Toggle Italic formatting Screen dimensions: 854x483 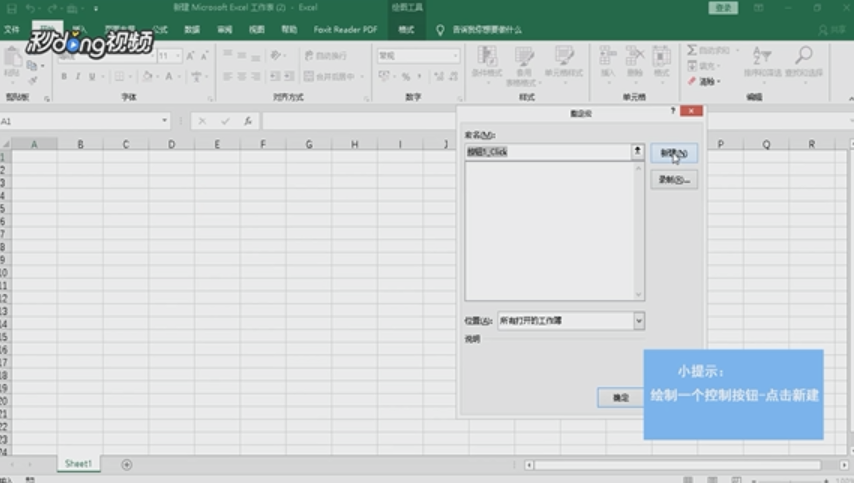coord(78,76)
